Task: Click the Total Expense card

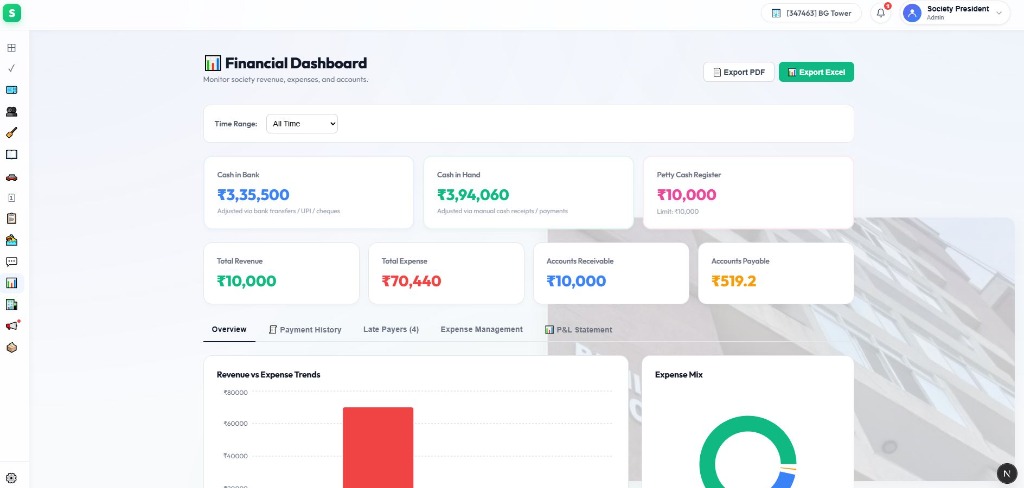Action: tap(446, 274)
